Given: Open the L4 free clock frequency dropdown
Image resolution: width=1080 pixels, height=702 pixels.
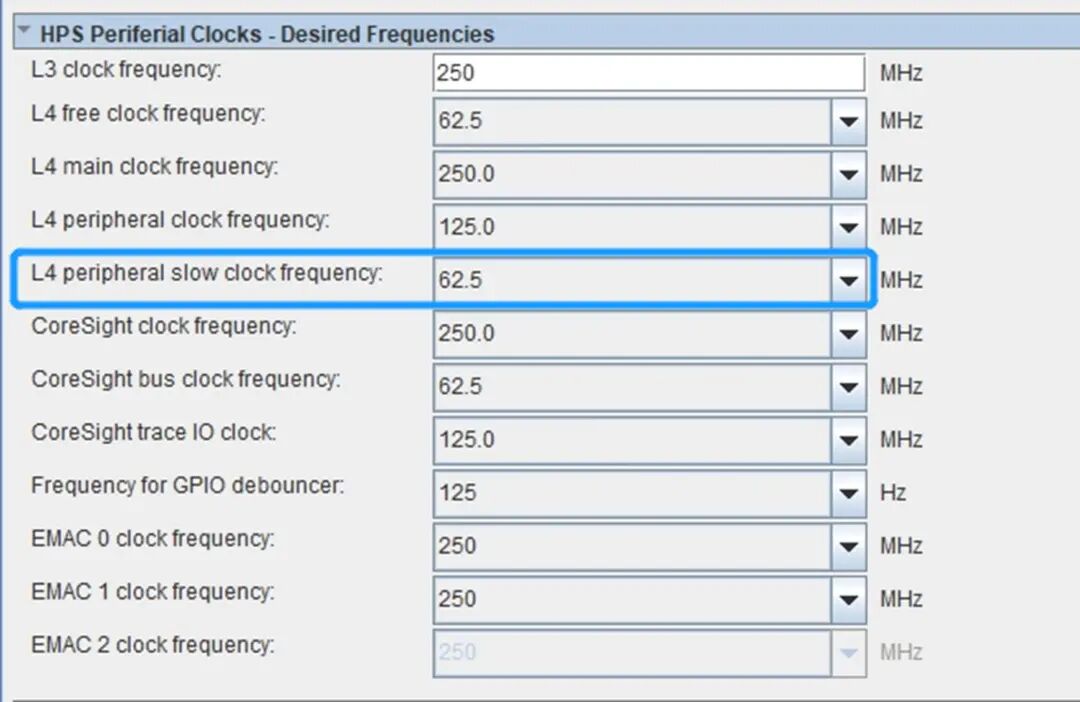Looking at the screenshot, I should tap(849, 121).
